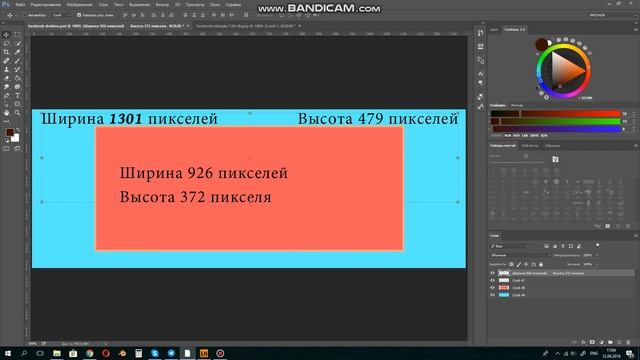
Task: Open the Изображение menu
Action: coord(80,4)
